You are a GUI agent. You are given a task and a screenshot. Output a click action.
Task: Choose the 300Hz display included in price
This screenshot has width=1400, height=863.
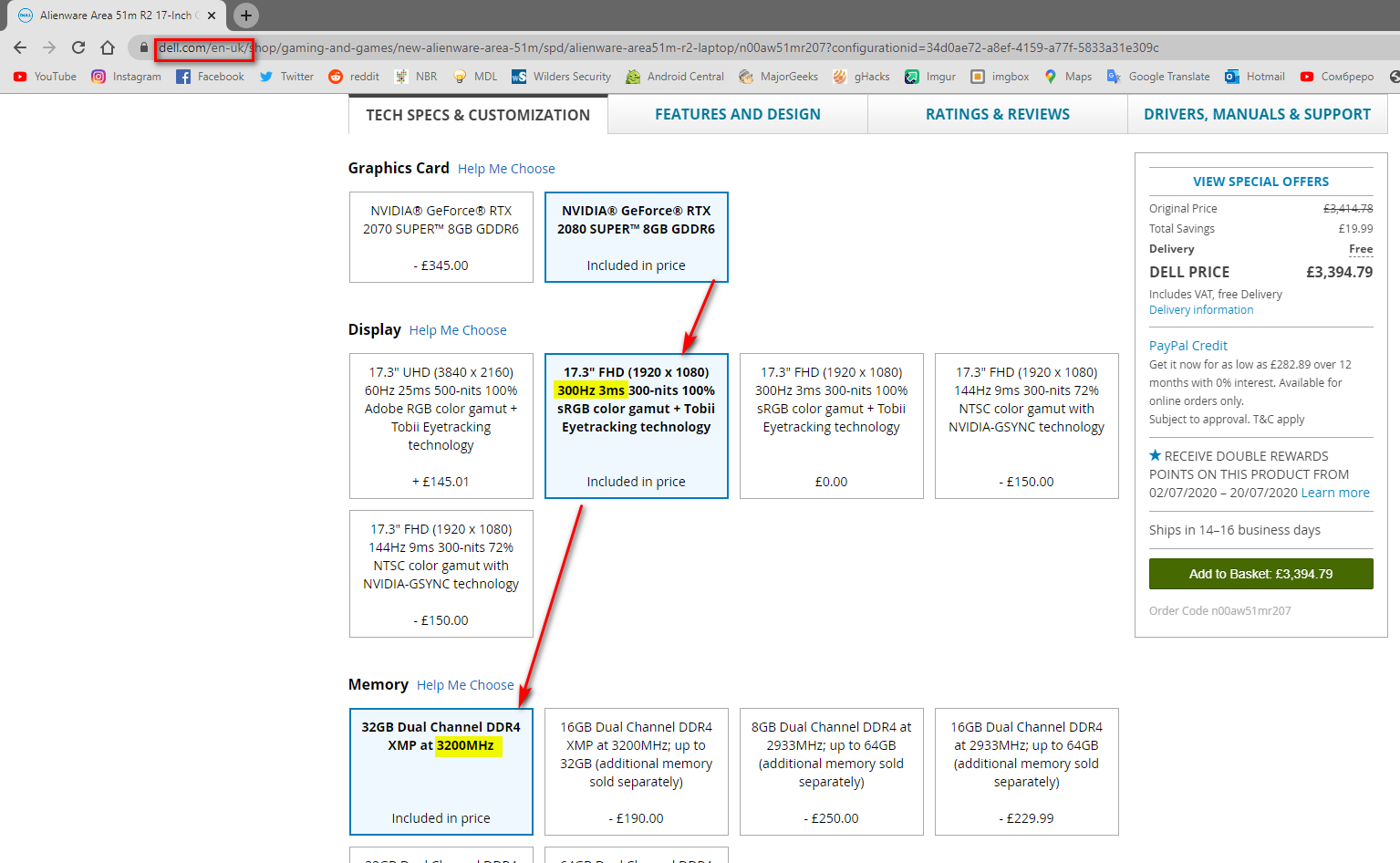click(637, 426)
